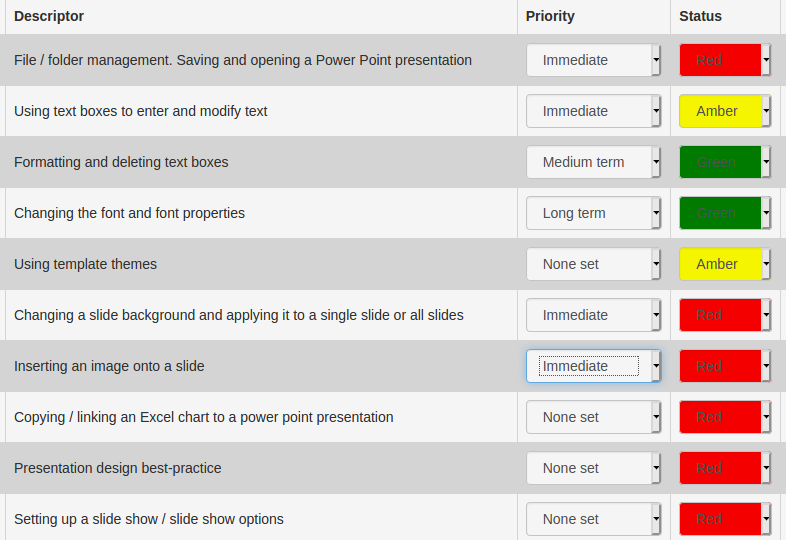Image resolution: width=786 pixels, height=540 pixels.
Task: Change priority for Changing a slide background
Action: (x=594, y=315)
